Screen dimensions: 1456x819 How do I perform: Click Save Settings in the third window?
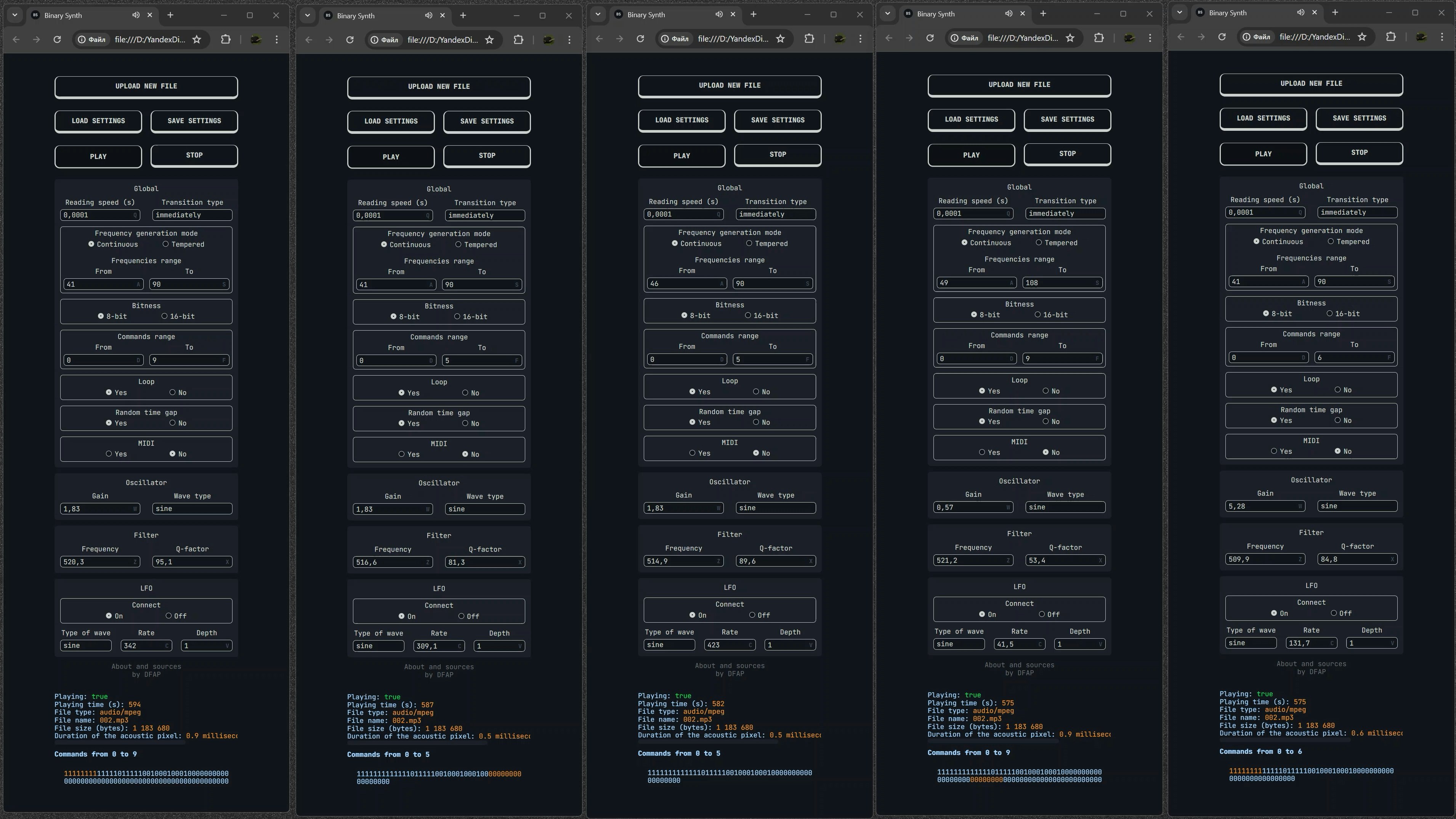pos(778,120)
